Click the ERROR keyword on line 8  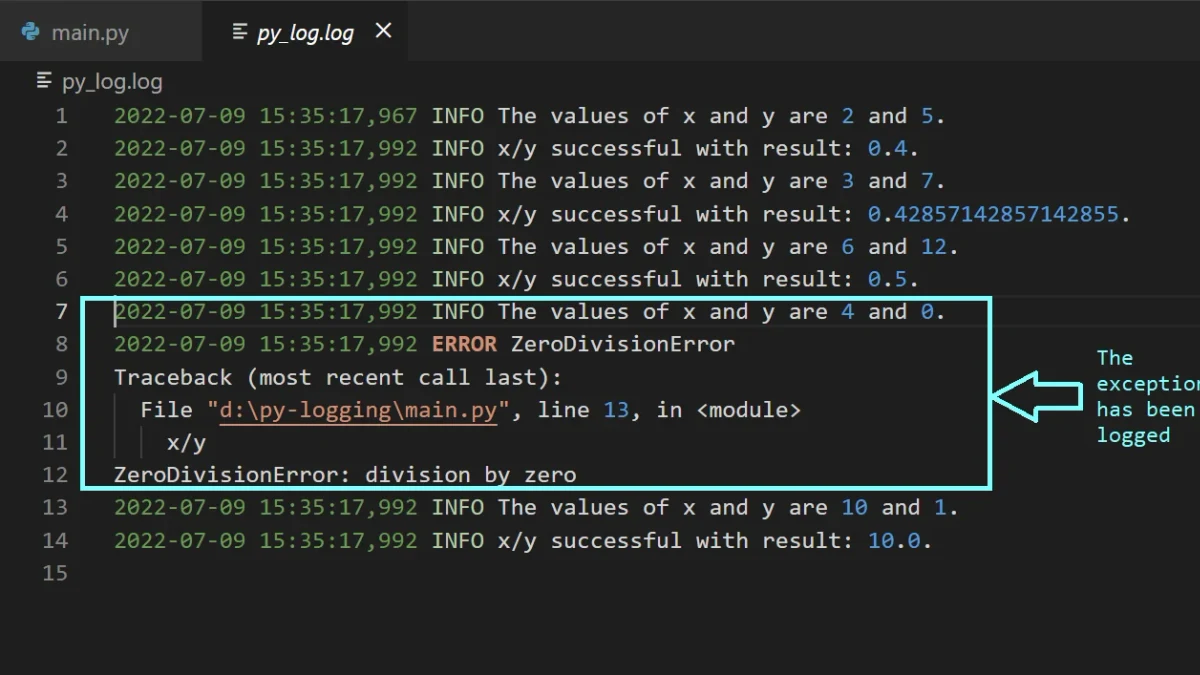(x=464, y=345)
